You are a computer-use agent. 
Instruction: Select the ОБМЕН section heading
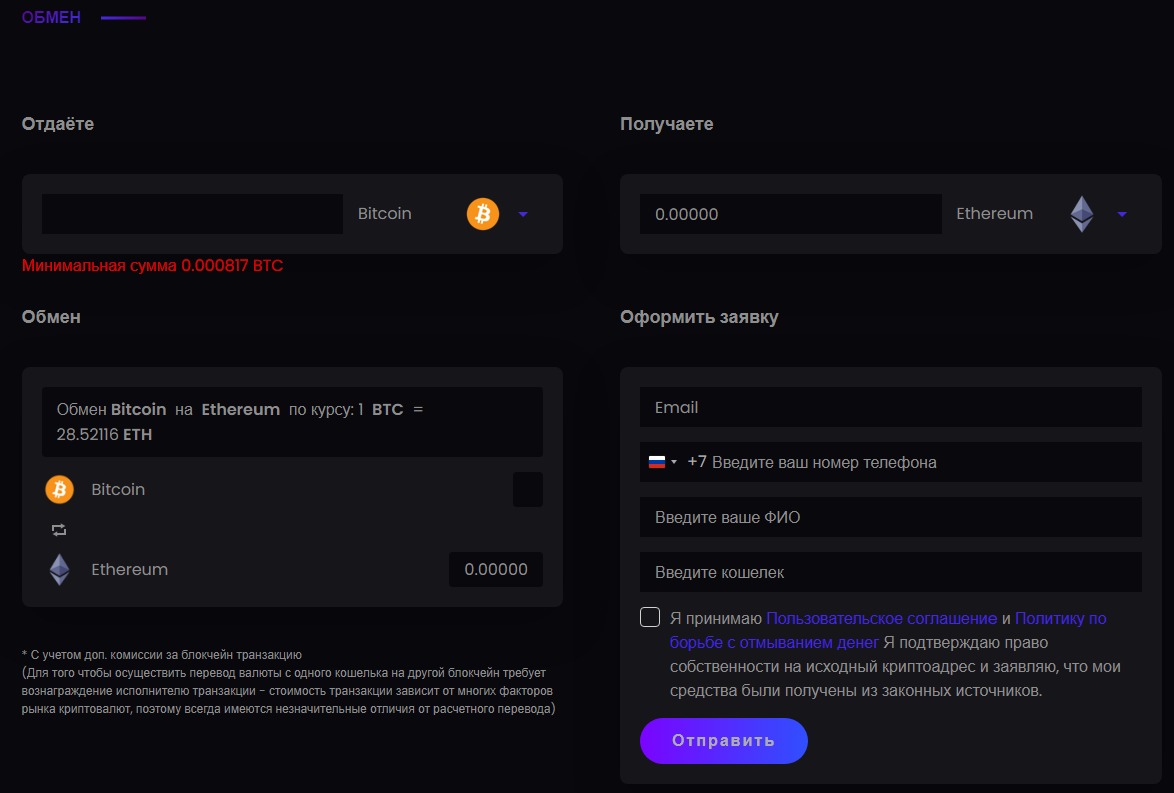click(51, 17)
